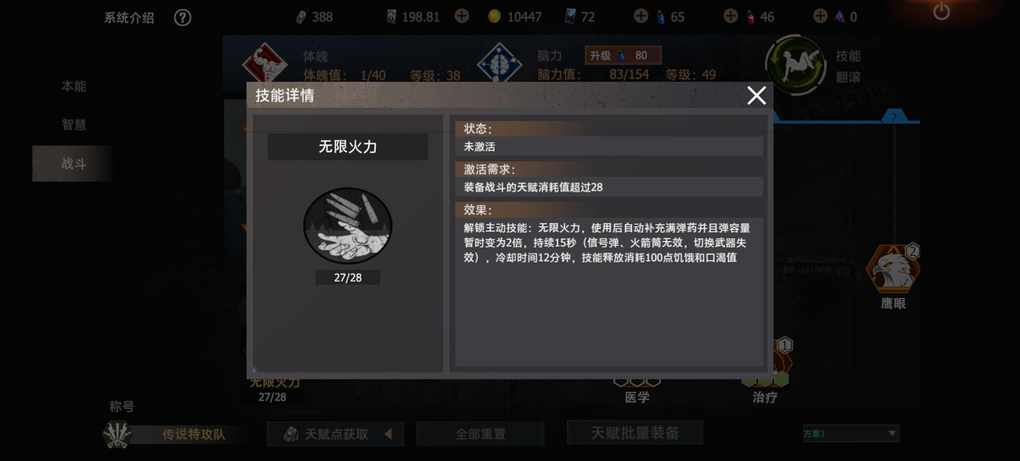
Task: Open the talent scheme dropdown at bottom right
Action: (x=851, y=433)
